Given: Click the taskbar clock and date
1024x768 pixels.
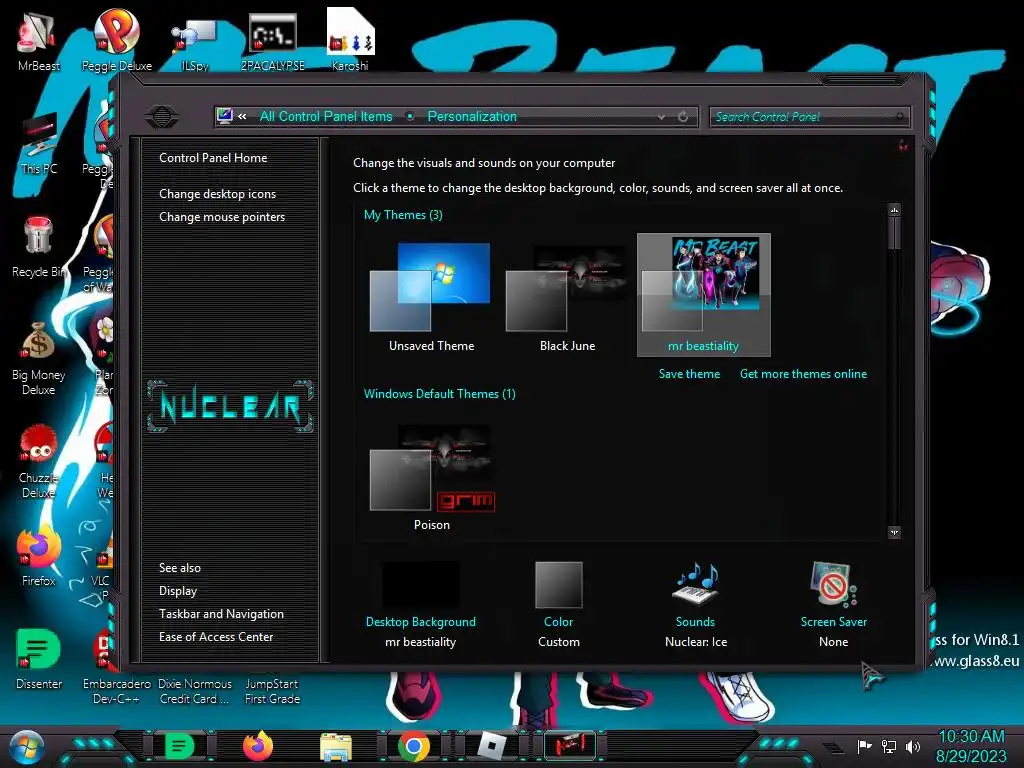Looking at the screenshot, I should (x=972, y=746).
